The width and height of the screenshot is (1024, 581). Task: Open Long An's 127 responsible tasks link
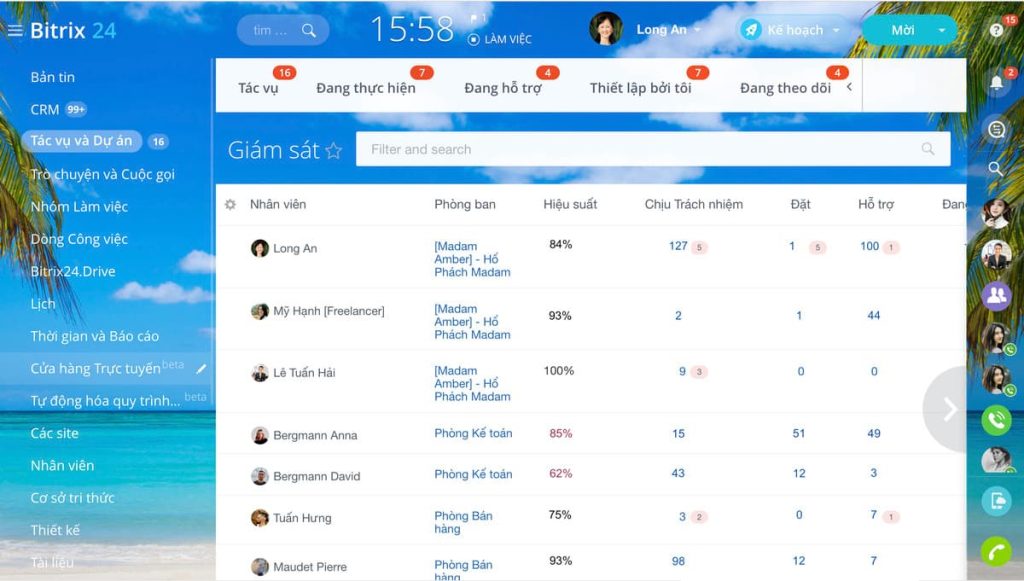click(678, 246)
